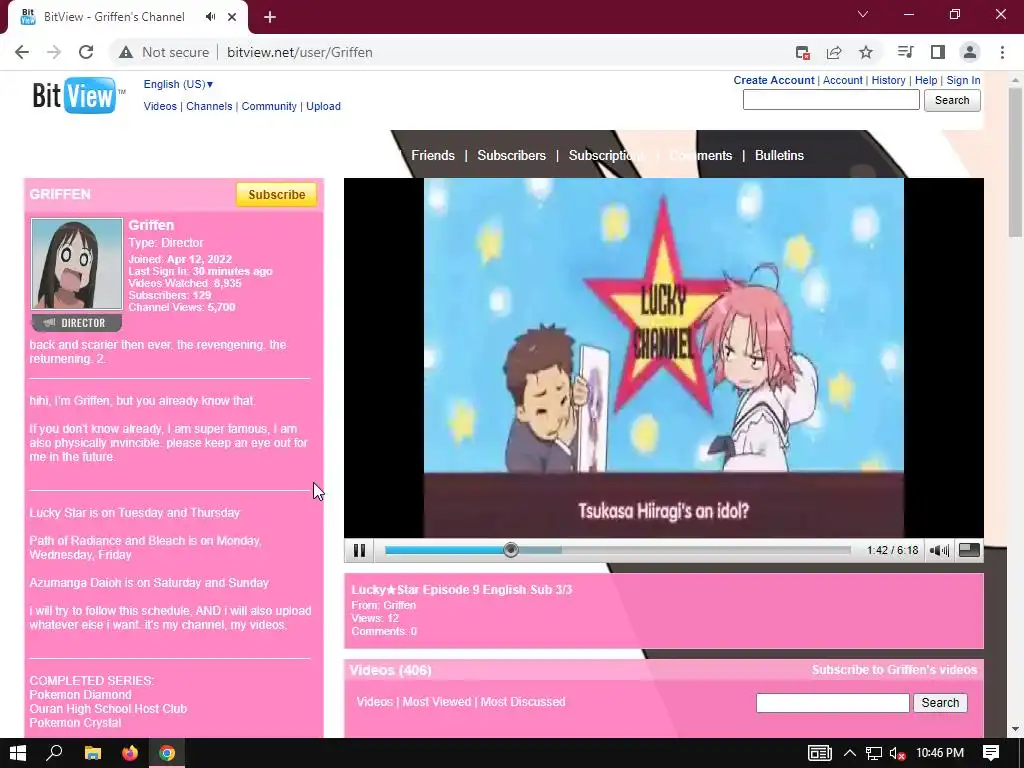This screenshot has height=768, width=1024.
Task: Open the English (US) language dropdown
Action: [x=178, y=84]
